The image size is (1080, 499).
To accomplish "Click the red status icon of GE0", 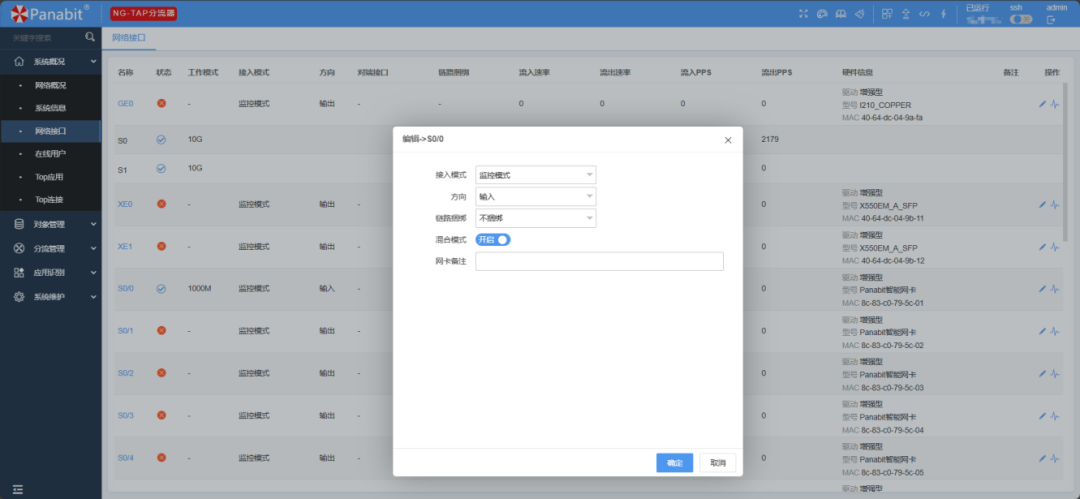I will coord(161,103).
